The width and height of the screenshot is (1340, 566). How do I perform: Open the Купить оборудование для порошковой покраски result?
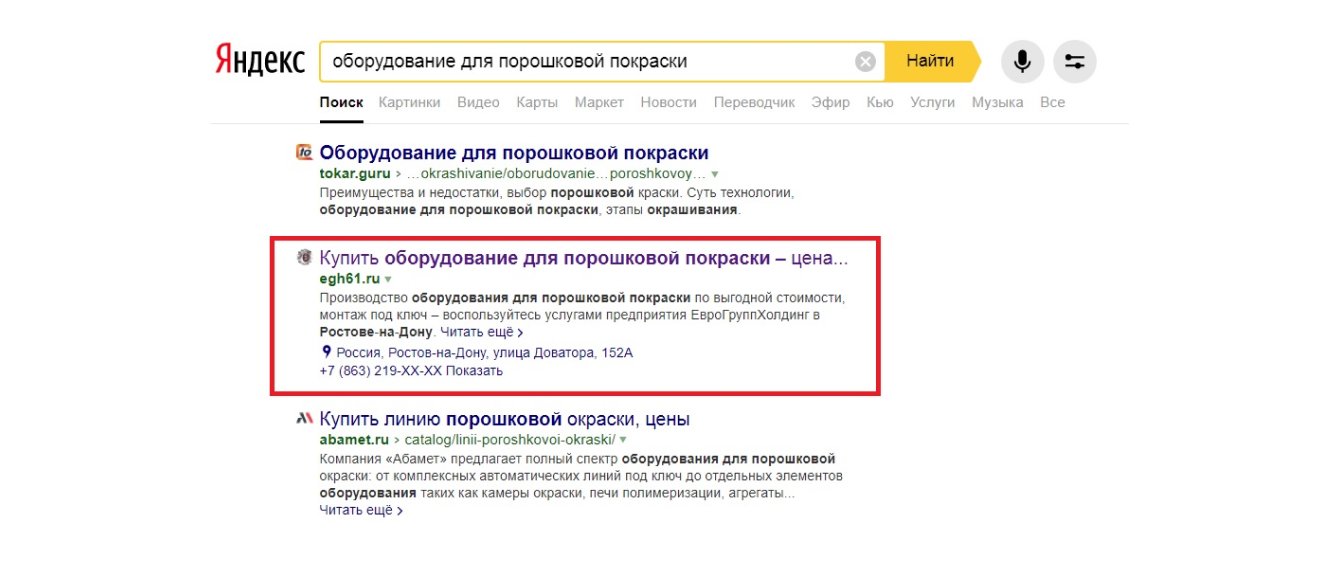tap(584, 258)
